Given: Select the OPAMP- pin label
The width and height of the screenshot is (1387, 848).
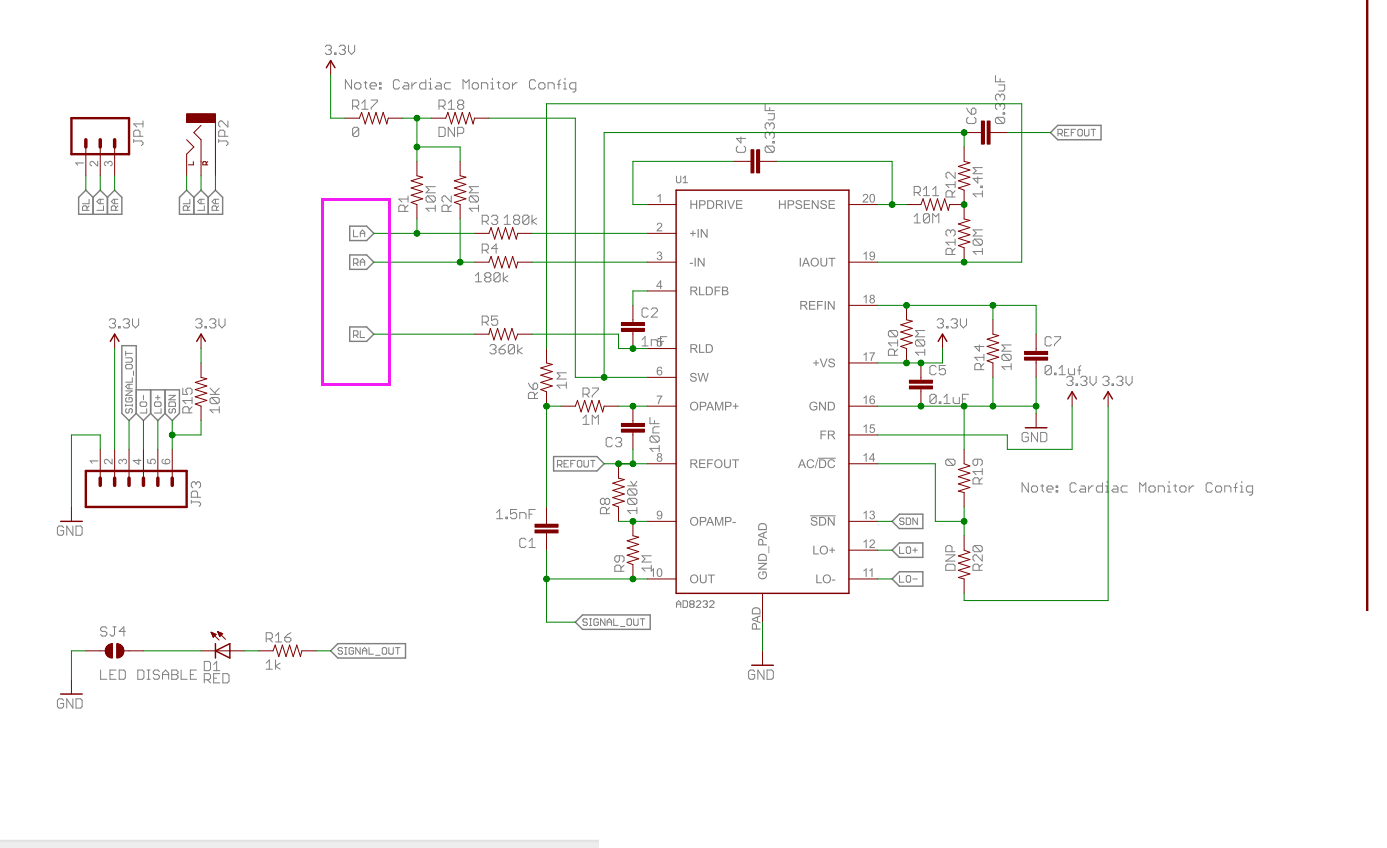Looking at the screenshot, I should (713, 521).
